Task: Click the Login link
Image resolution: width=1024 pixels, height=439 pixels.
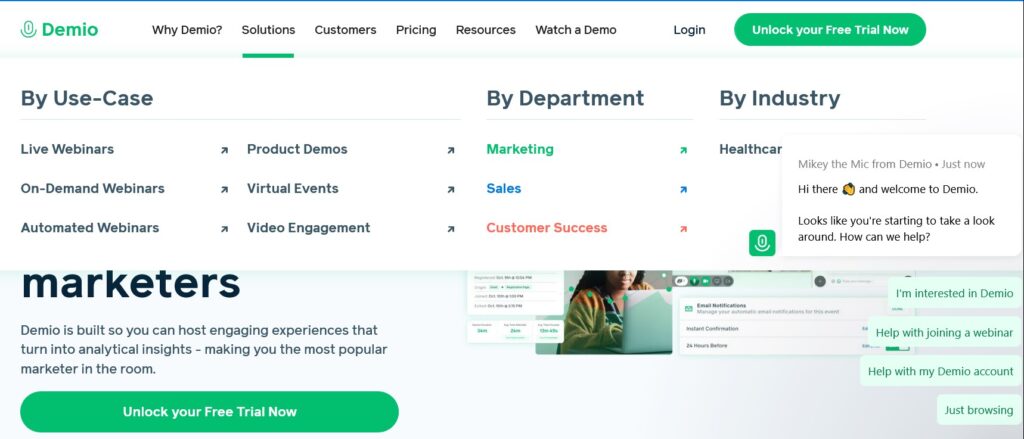Action: 690,29
